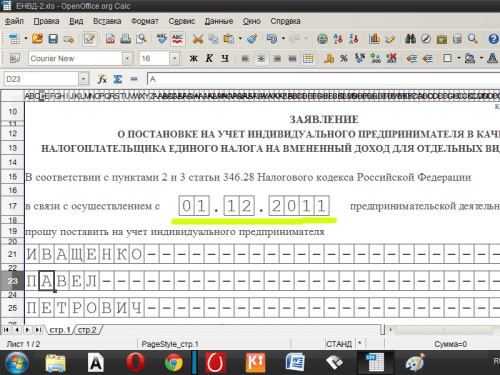This screenshot has width=500, height=375.
Task: Delete decimal place icon
Action: (391, 59)
